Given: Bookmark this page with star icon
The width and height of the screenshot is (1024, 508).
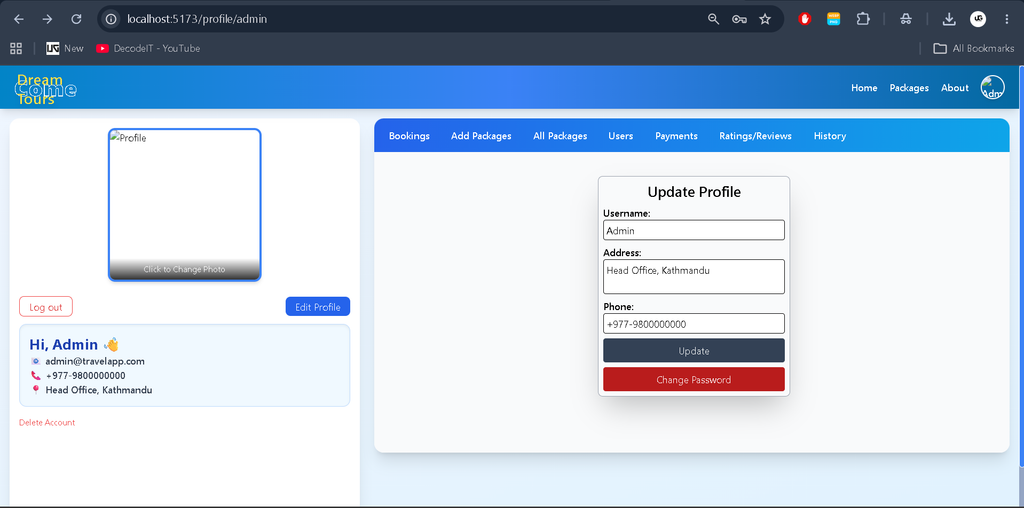Looking at the screenshot, I should pyautogui.click(x=765, y=19).
